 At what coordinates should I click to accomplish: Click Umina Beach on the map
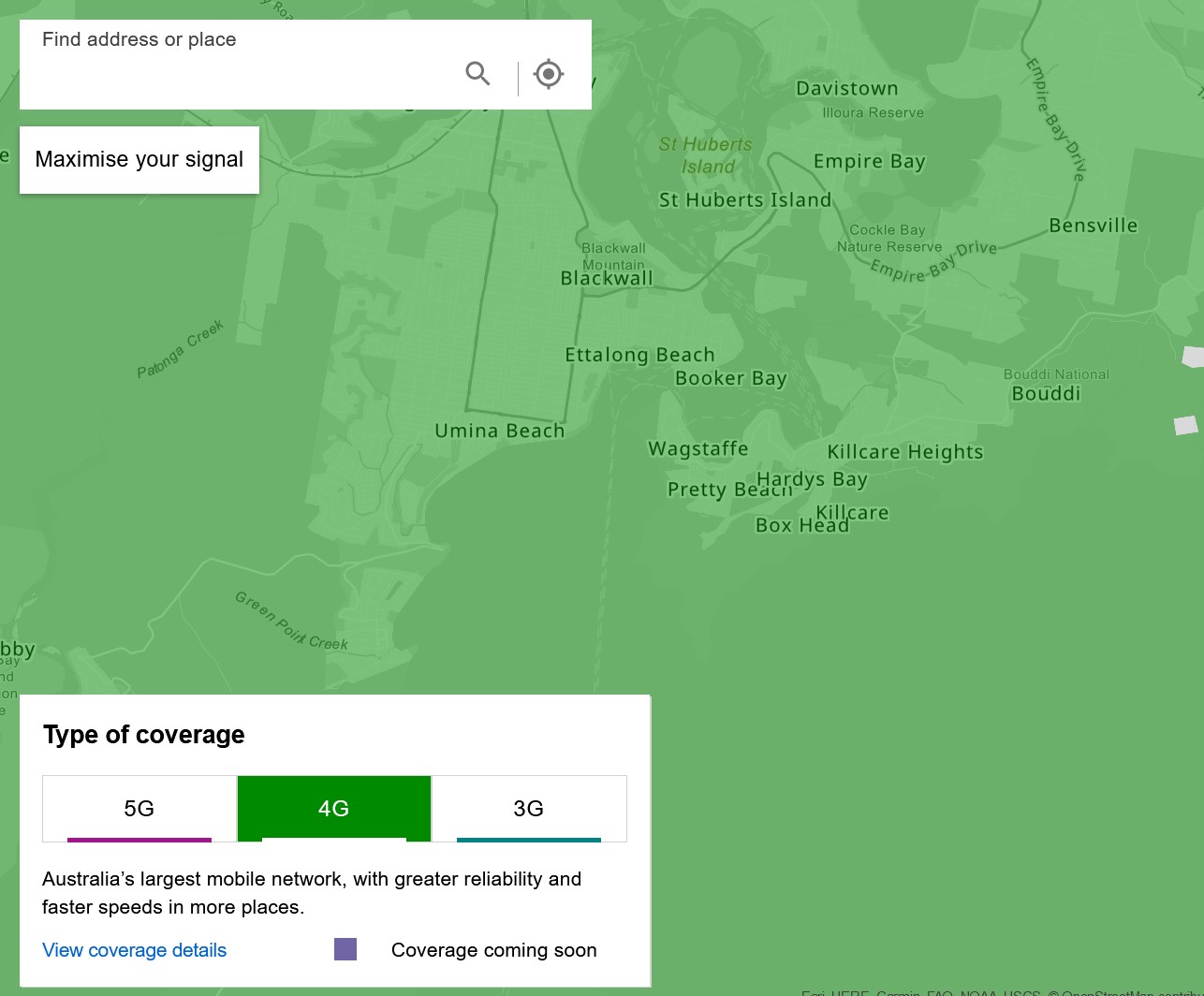click(500, 431)
